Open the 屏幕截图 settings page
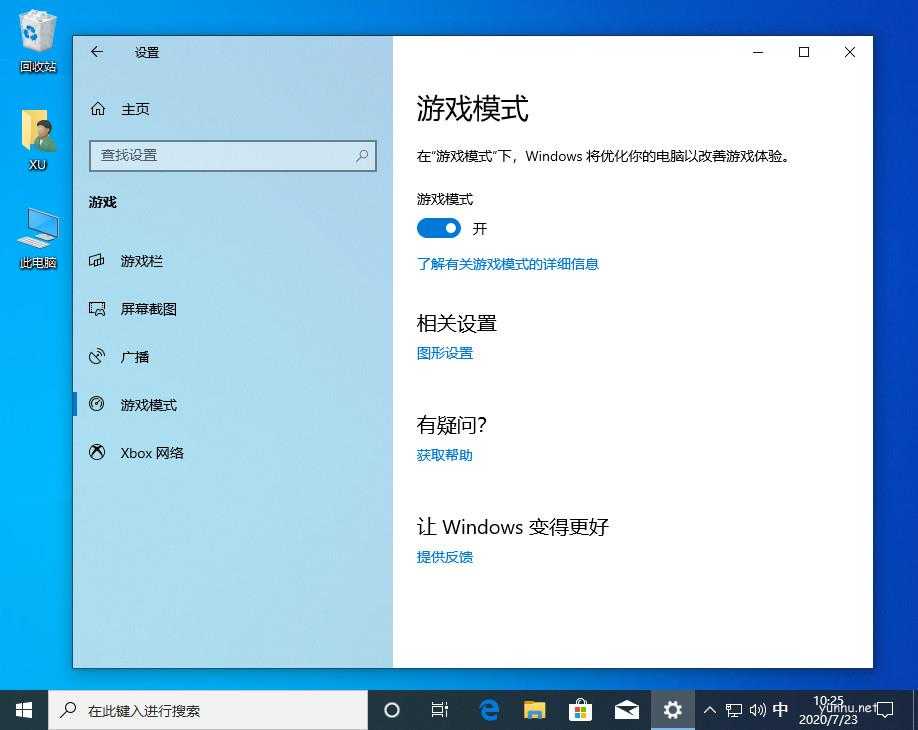This screenshot has height=730, width=918. (147, 308)
